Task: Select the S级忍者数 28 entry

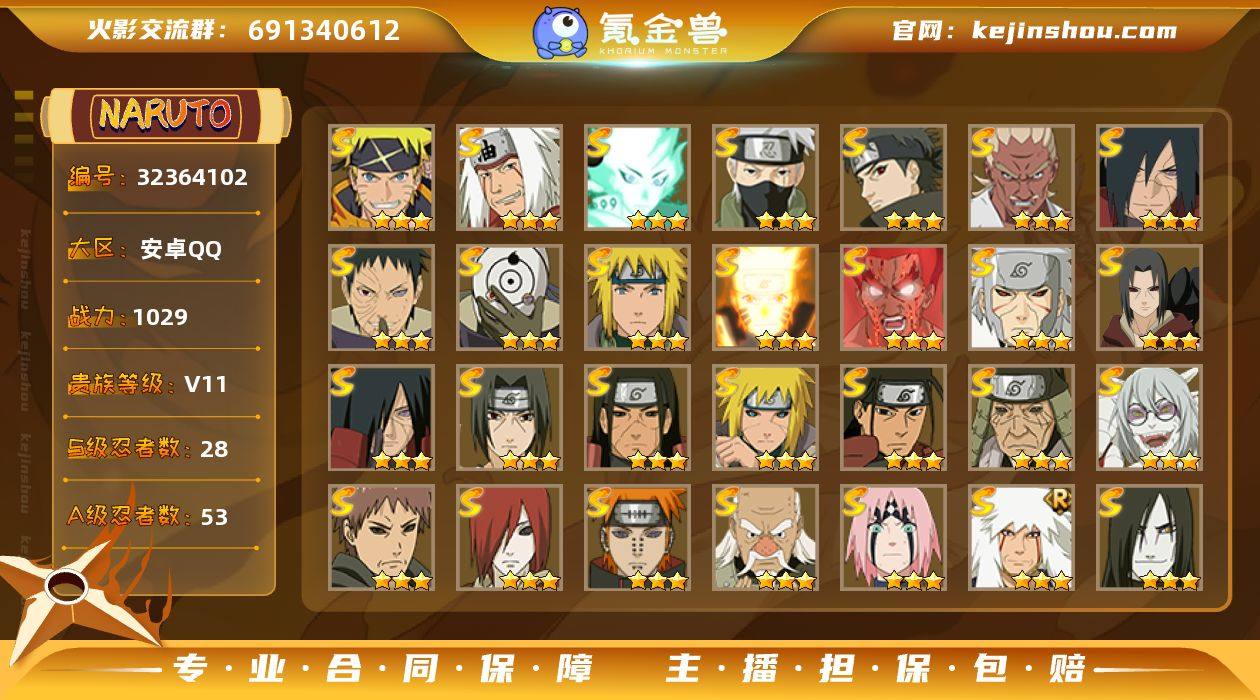Action: (x=148, y=448)
